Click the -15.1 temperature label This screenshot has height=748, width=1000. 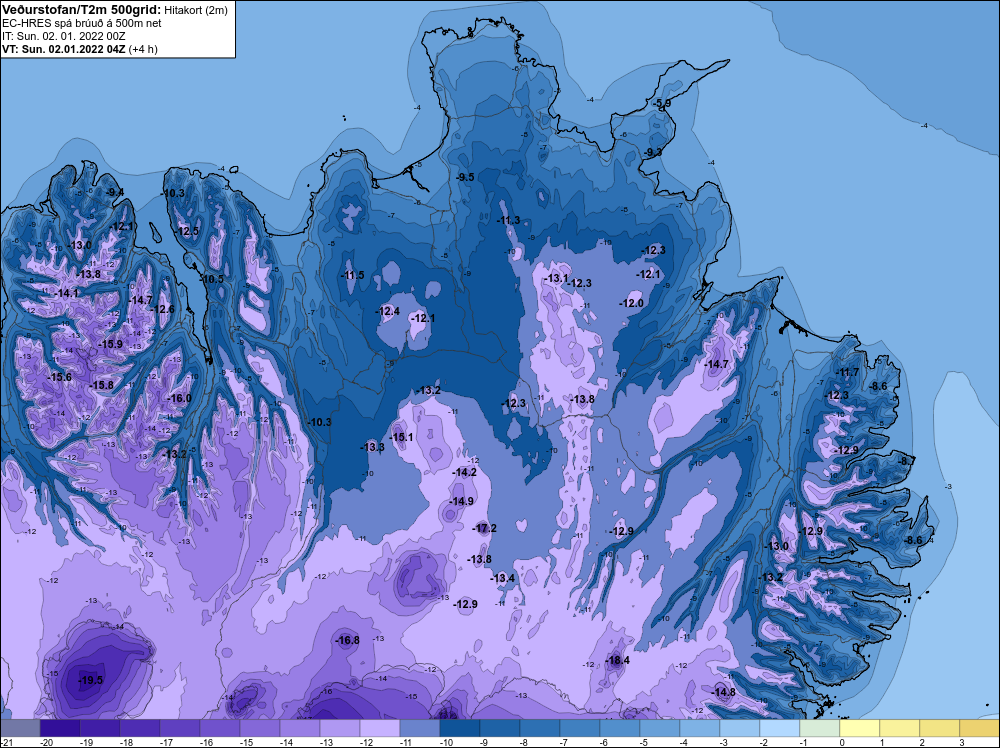[x=401, y=437]
